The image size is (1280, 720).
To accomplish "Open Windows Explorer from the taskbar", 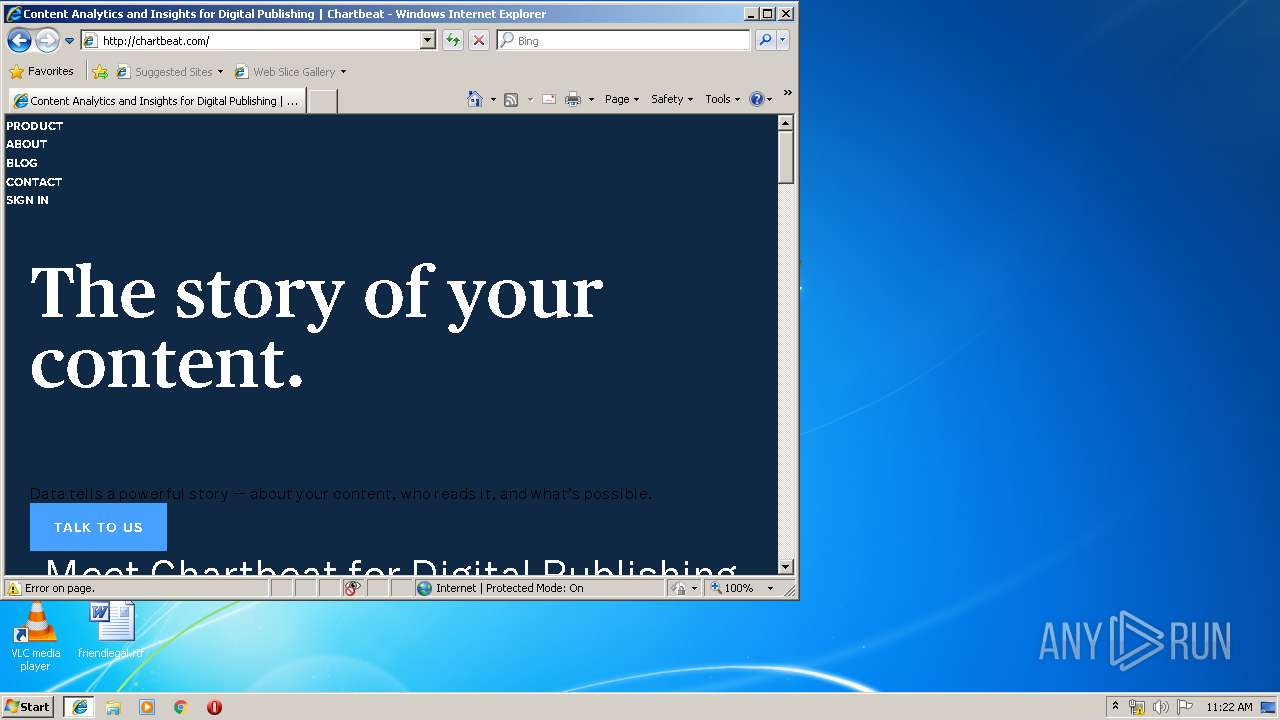I will pos(113,707).
